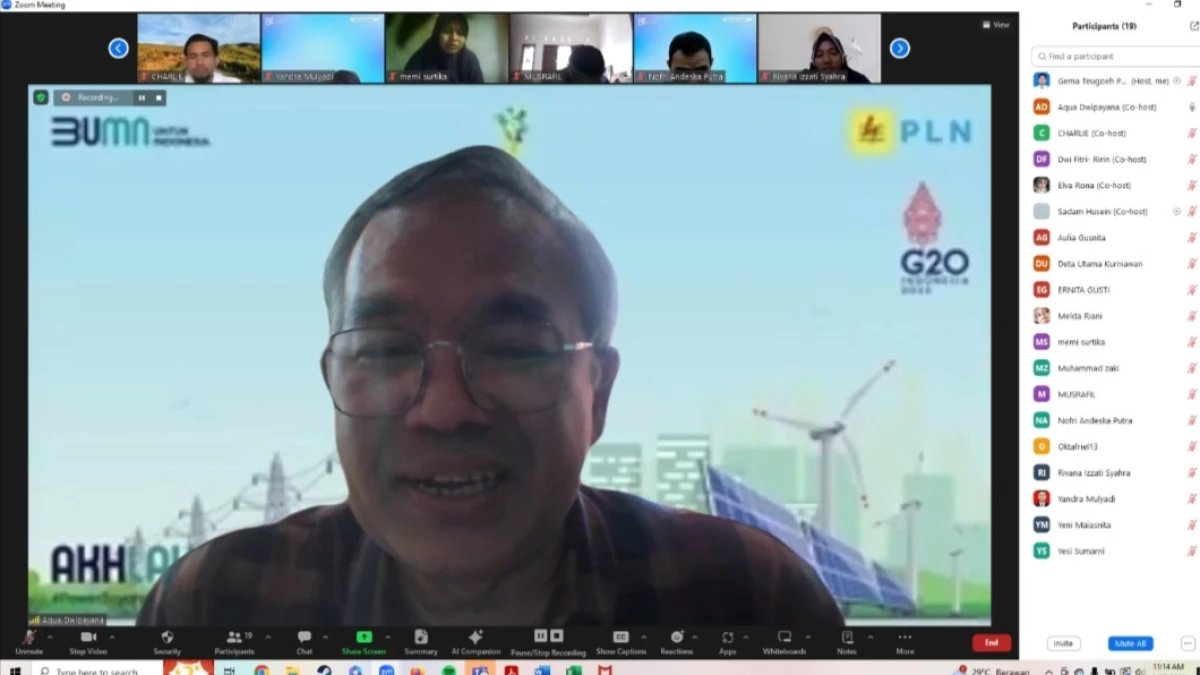Image resolution: width=1200 pixels, height=675 pixels.
Task: Click the Find a participant search field
Action: (x=1115, y=56)
